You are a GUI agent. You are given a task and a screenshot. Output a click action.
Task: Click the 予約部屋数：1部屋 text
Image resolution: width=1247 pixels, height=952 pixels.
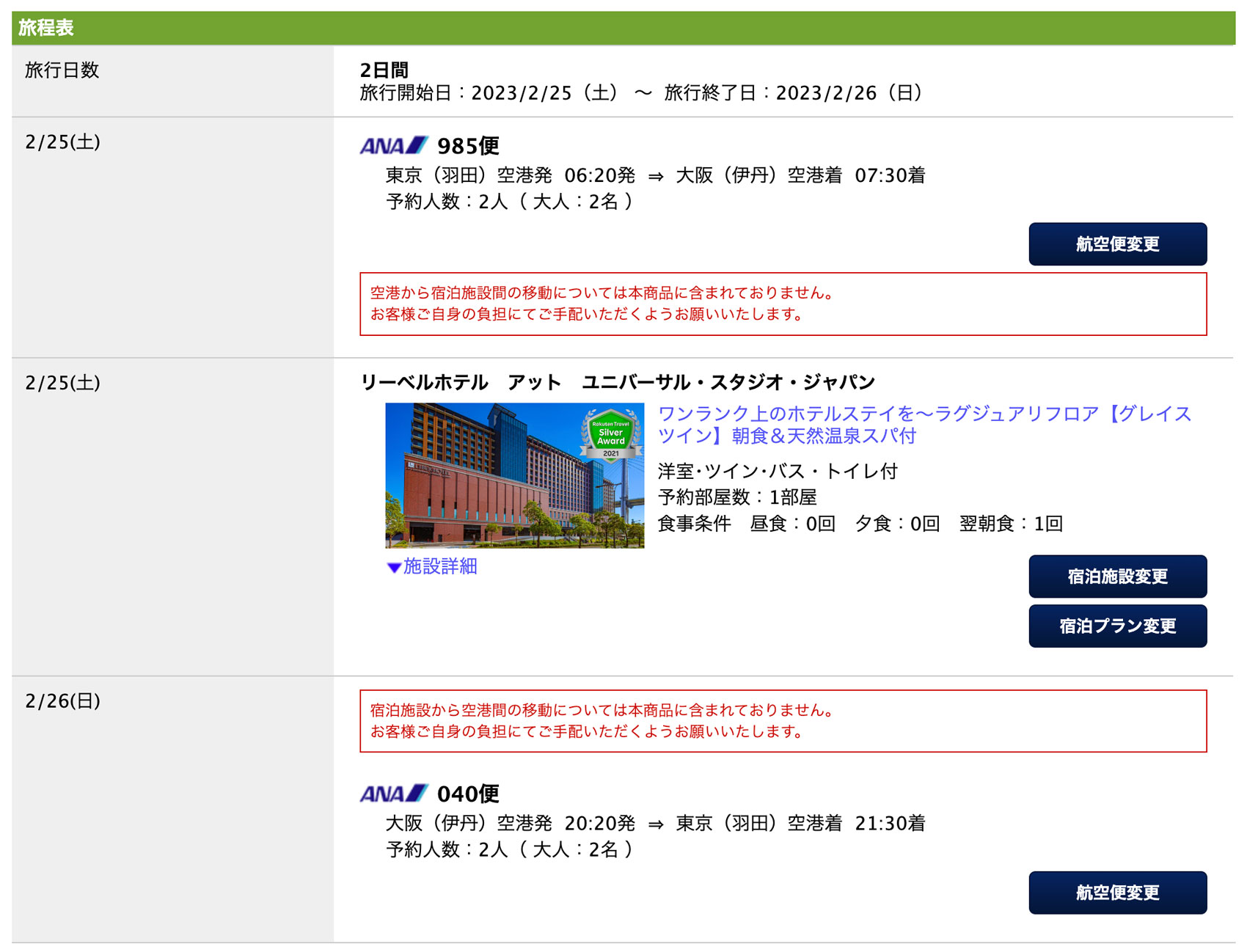(737, 497)
